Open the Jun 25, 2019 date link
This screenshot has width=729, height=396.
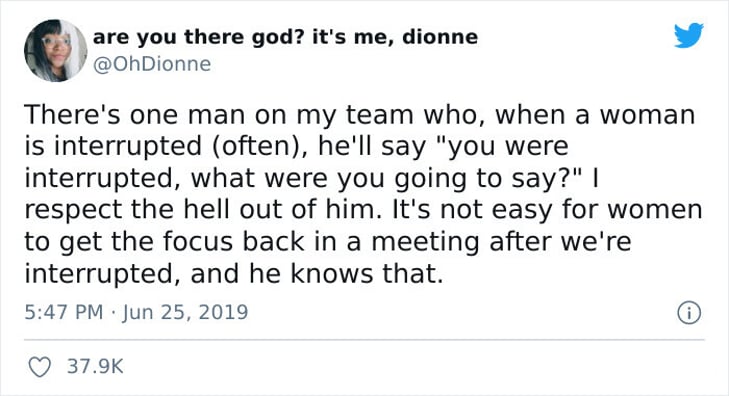point(186,312)
